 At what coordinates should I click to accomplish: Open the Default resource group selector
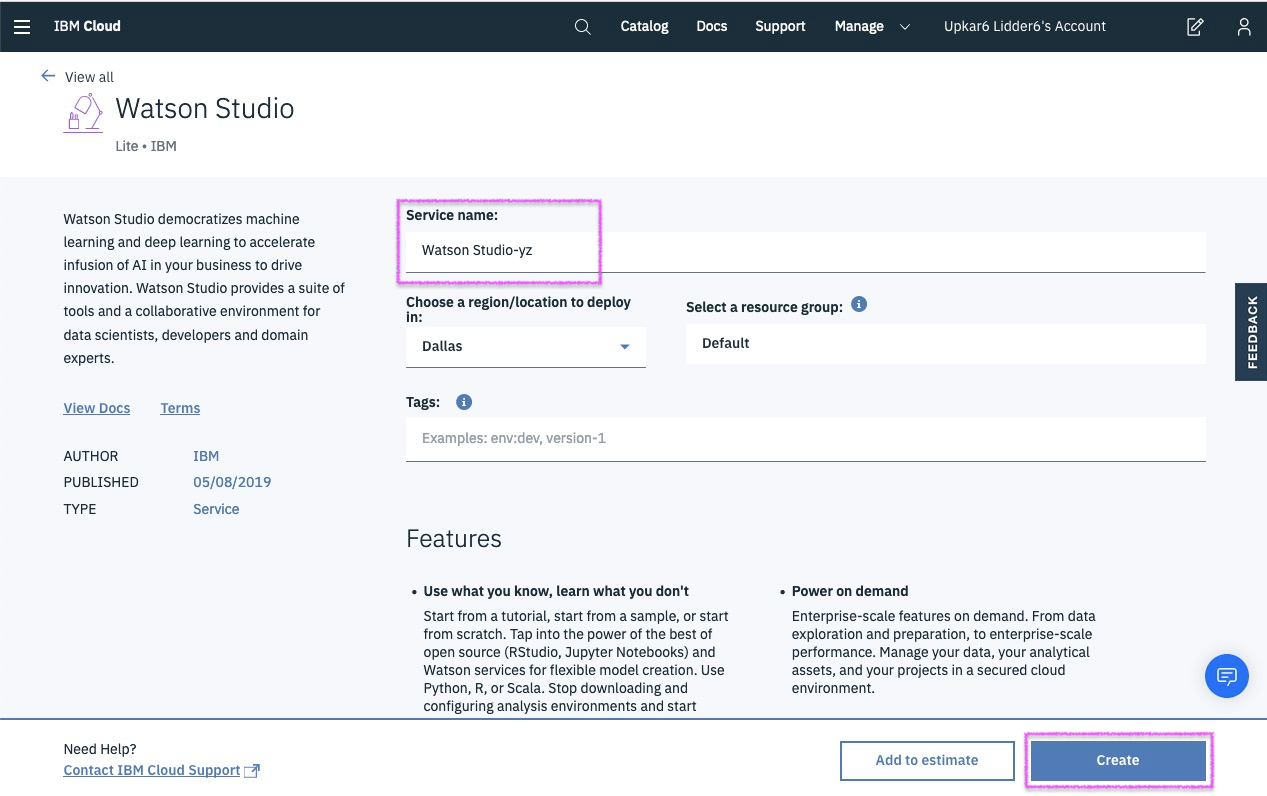946,343
